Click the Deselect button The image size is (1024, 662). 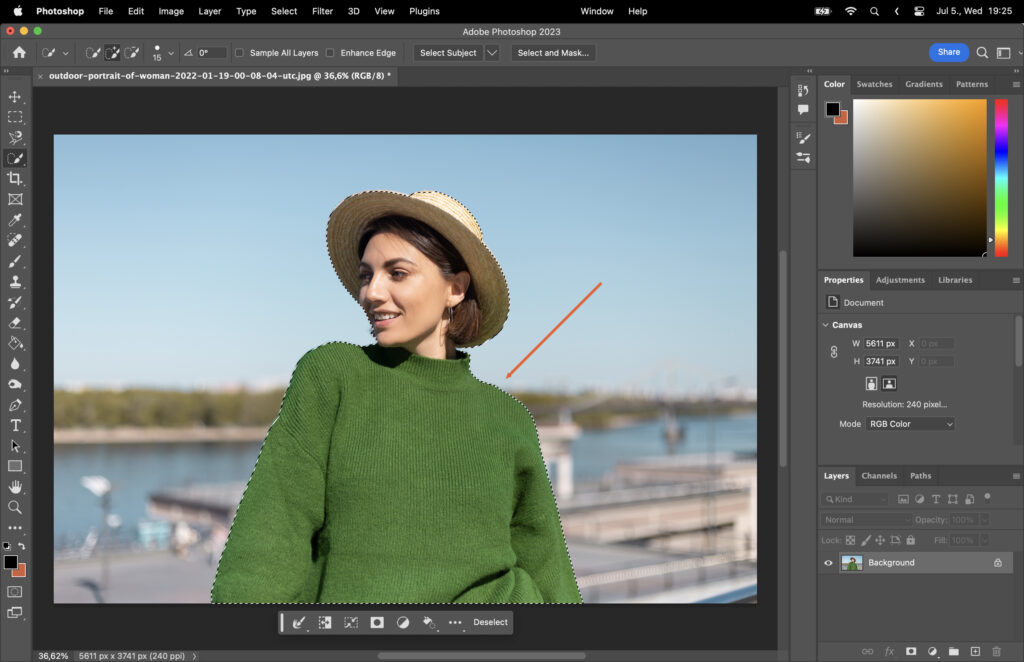pos(490,622)
